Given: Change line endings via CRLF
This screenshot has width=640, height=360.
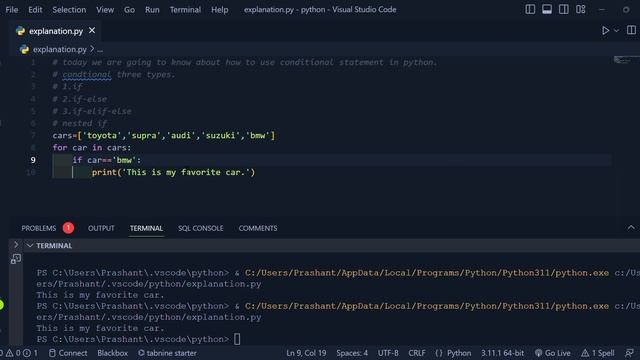Looking at the screenshot, I should tap(417, 353).
